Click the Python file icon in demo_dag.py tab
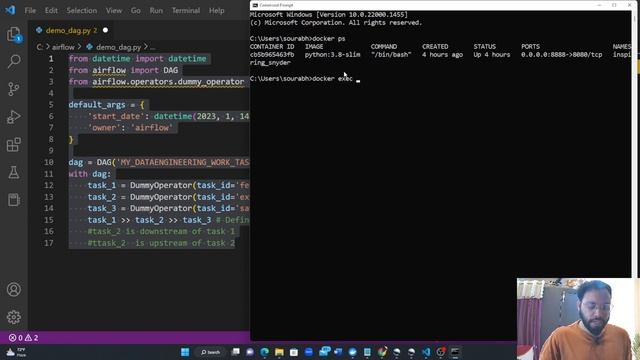This screenshot has width=640, height=360. point(39,30)
